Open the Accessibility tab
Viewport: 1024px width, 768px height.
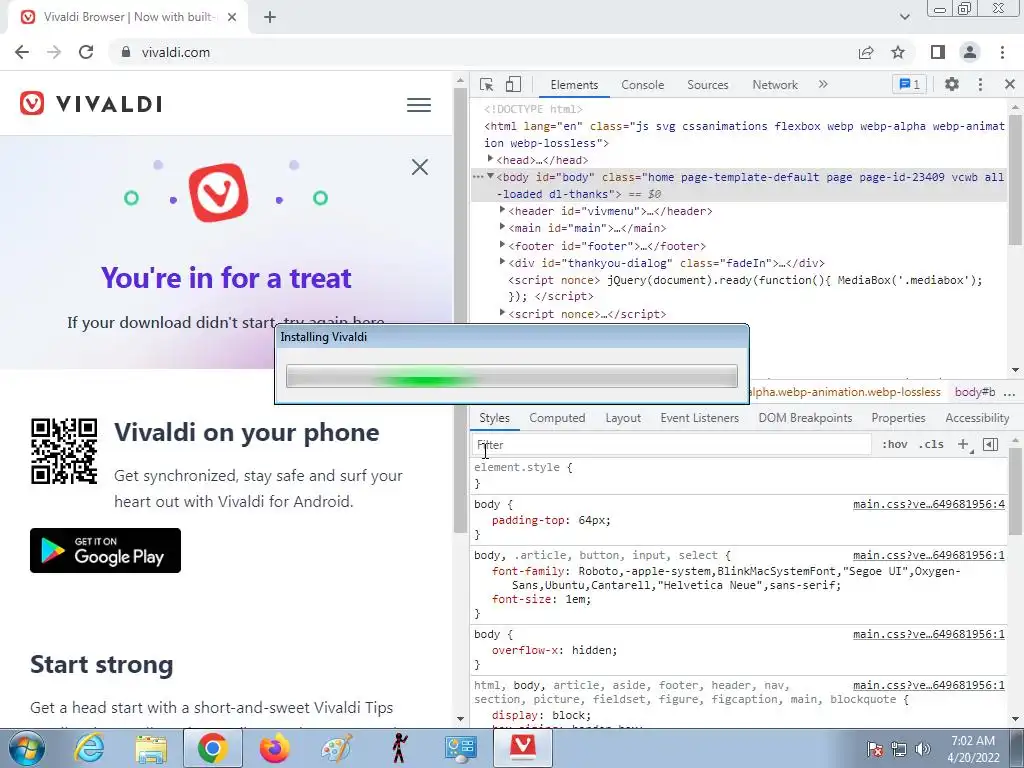pos(977,418)
